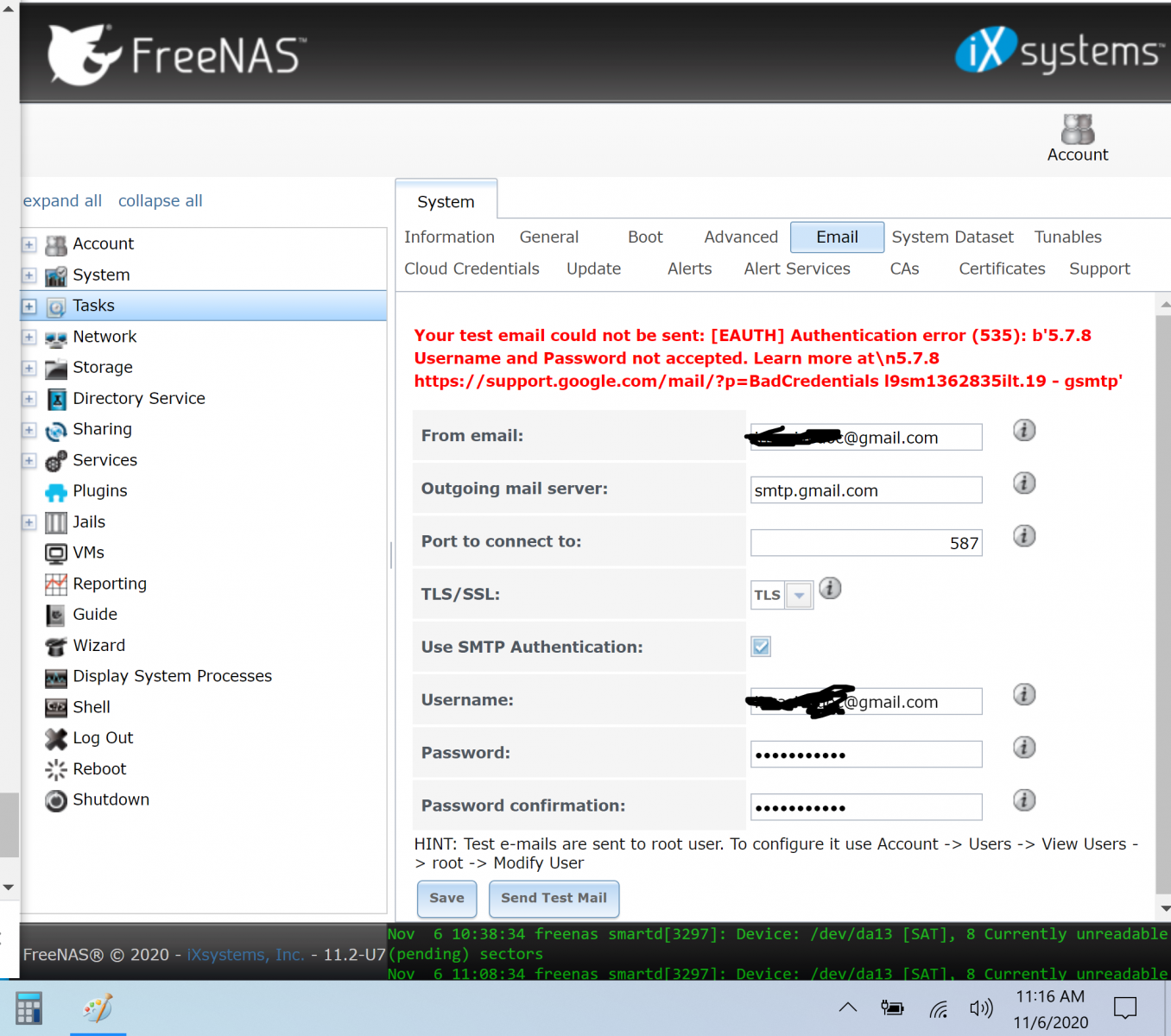
Task: Open Services icon in sidebar
Action: (x=56, y=461)
